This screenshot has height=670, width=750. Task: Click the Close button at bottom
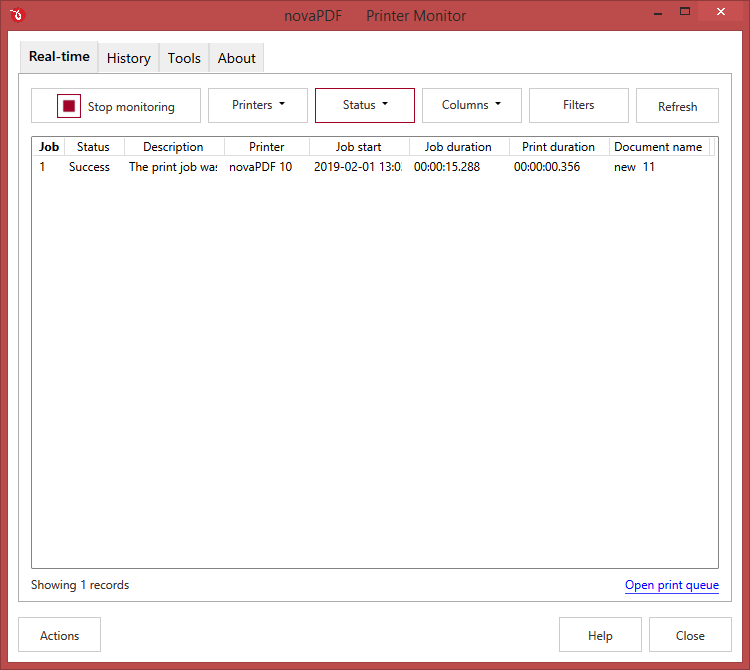(690, 635)
